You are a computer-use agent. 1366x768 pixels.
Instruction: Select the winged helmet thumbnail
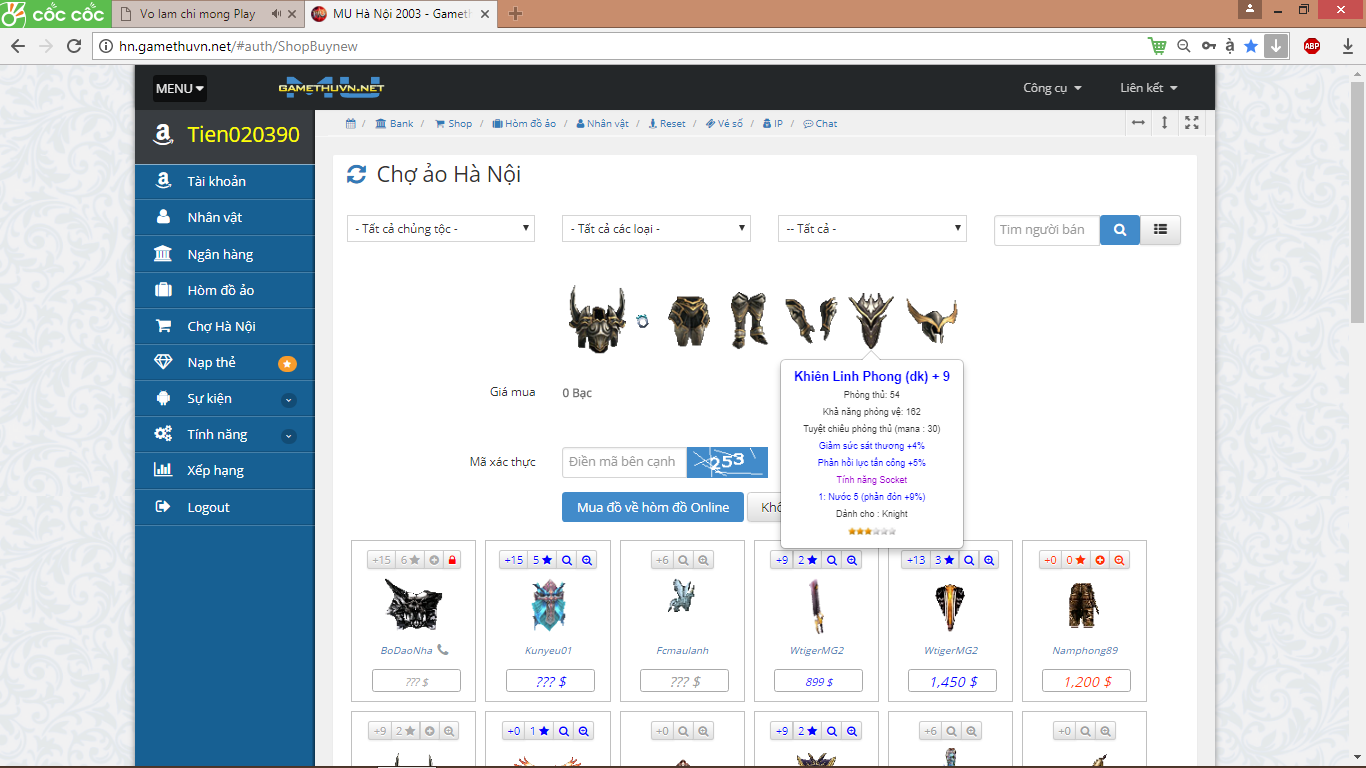tap(932, 320)
